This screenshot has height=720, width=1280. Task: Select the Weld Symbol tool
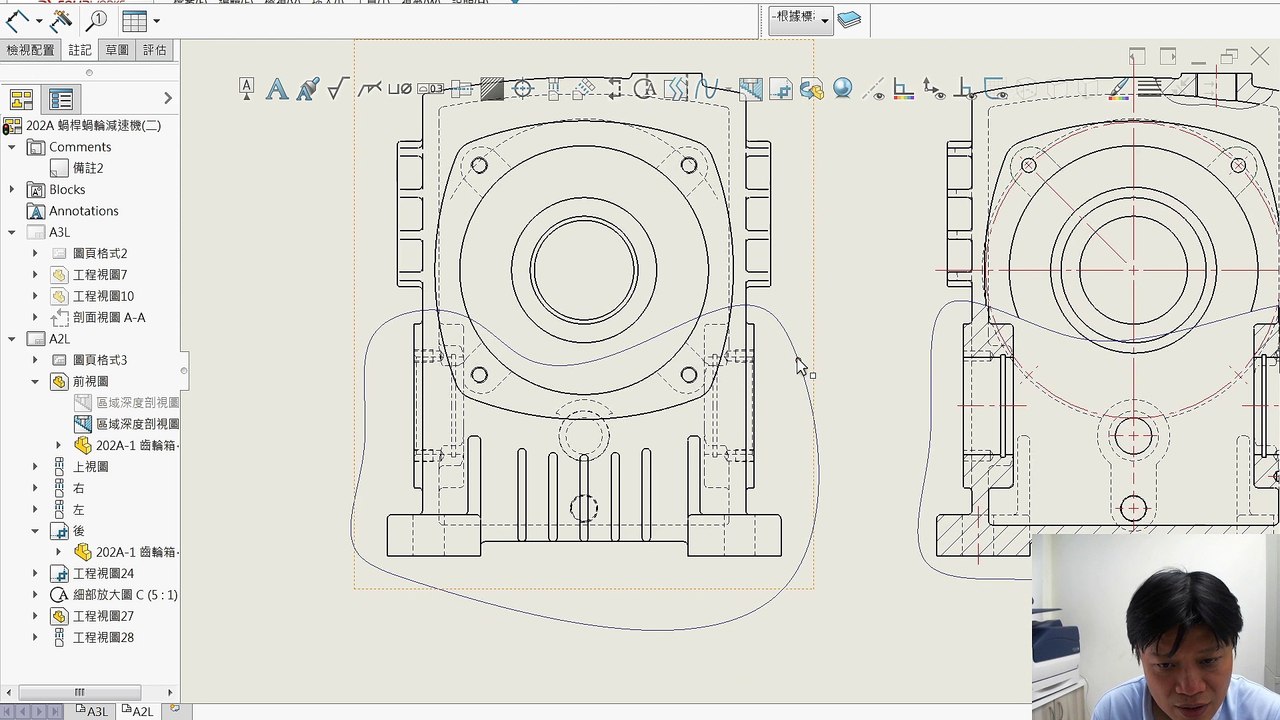[369, 89]
